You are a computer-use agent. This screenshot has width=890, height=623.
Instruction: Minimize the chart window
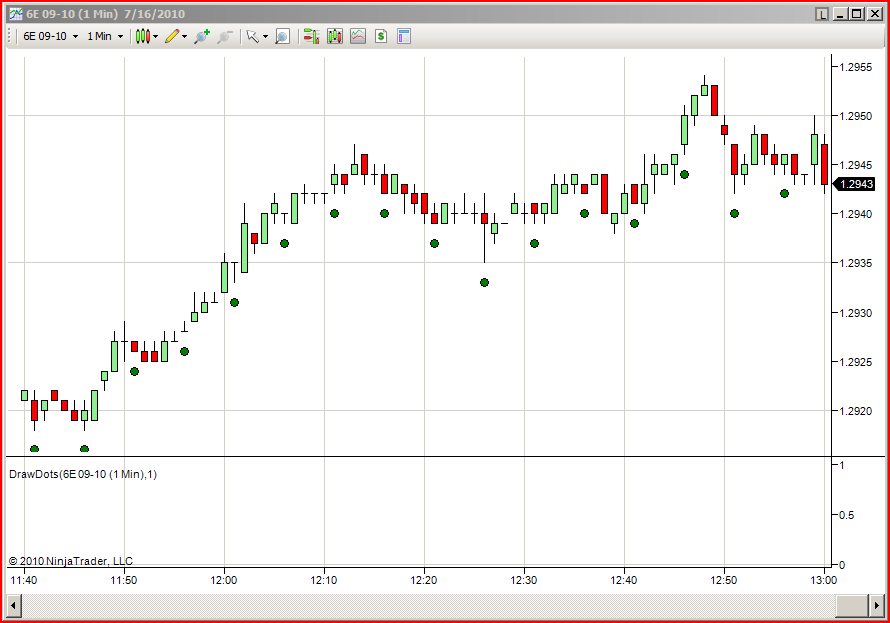coord(841,14)
